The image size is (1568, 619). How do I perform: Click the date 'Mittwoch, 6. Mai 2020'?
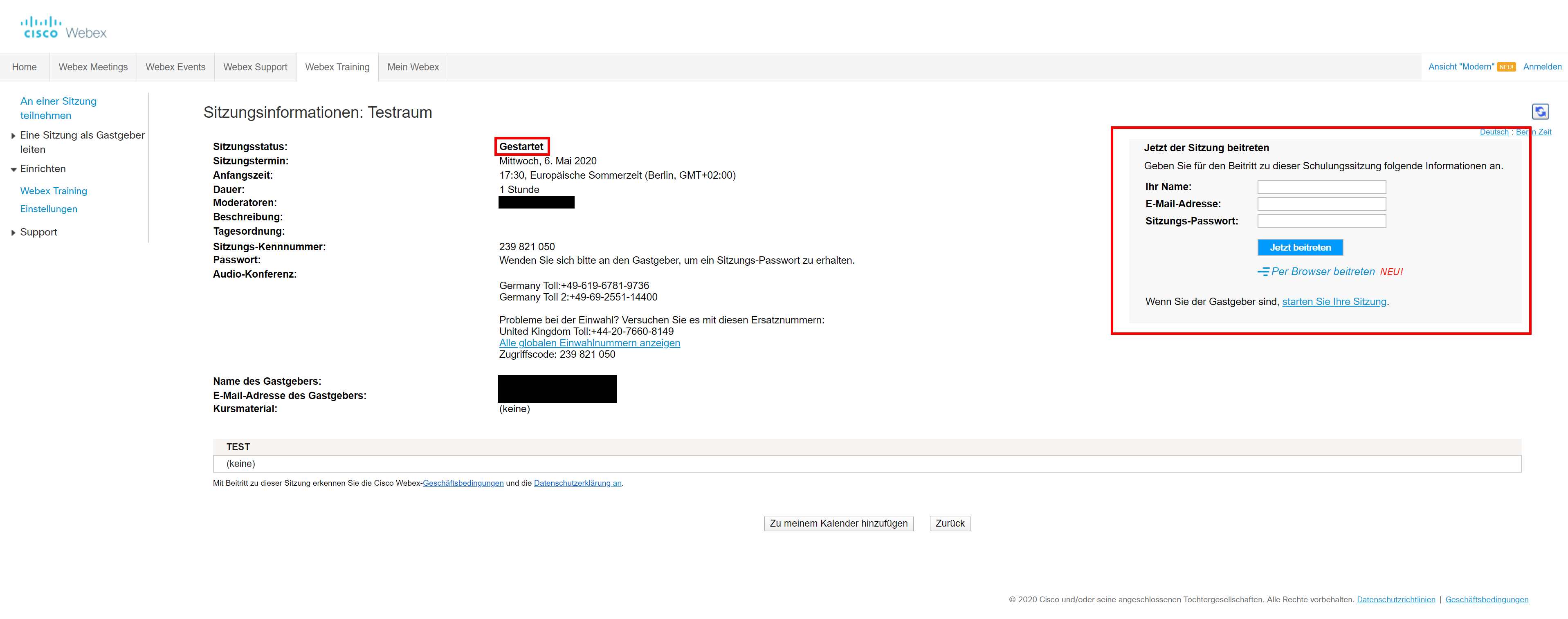coord(548,161)
